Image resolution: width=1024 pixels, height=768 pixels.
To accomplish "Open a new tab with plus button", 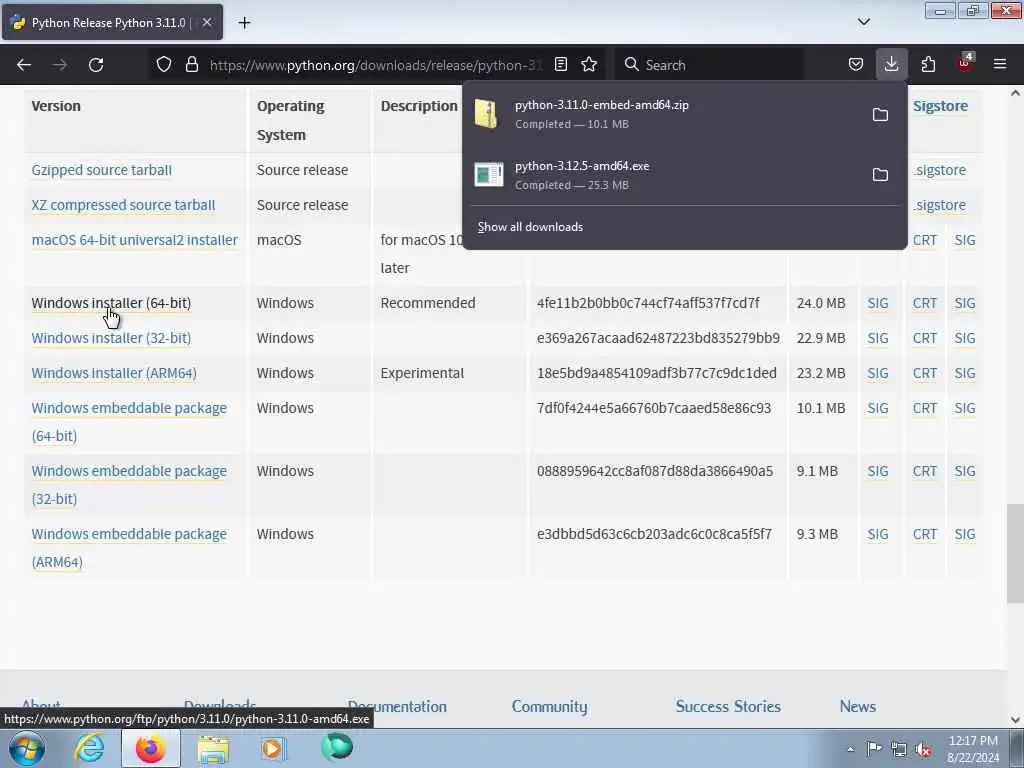I will point(244,23).
